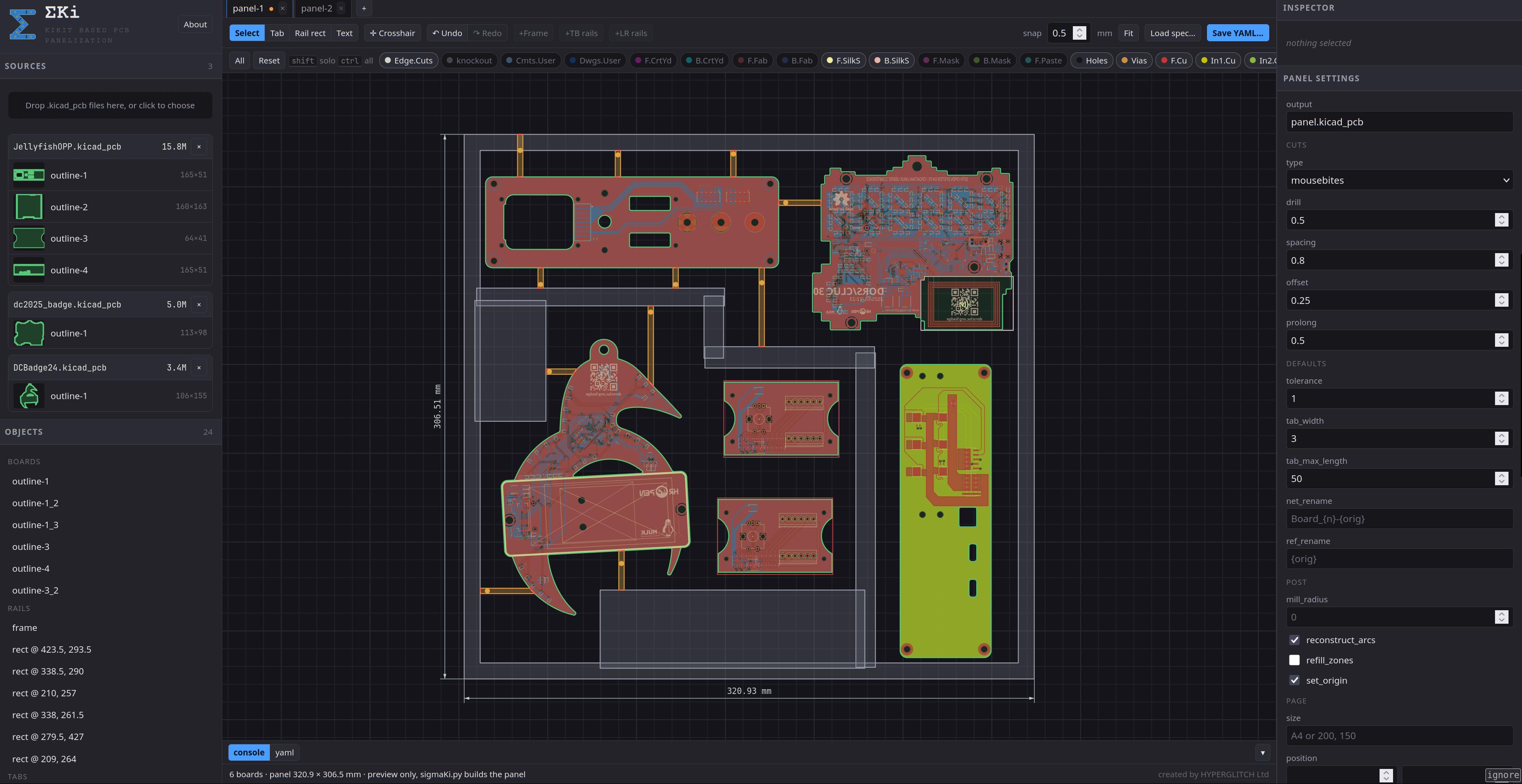Collapse the console panel with arrow
This screenshot has height=784, width=1522.
pos(1263,752)
